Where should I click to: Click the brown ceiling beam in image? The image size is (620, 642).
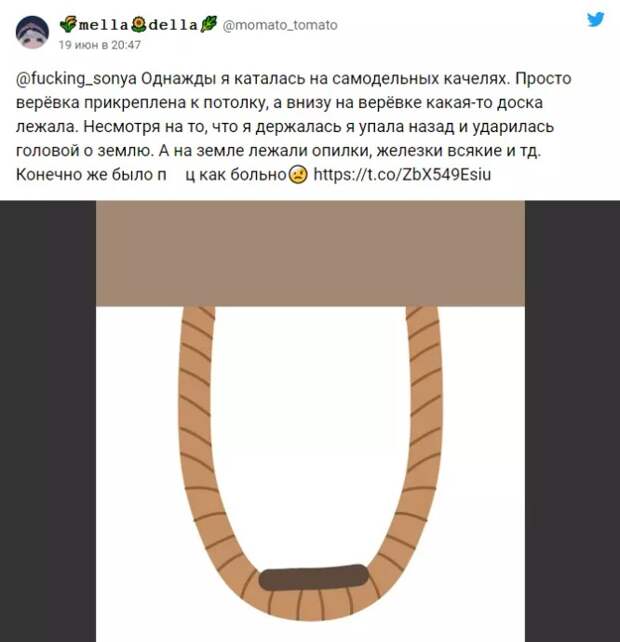pos(310,253)
